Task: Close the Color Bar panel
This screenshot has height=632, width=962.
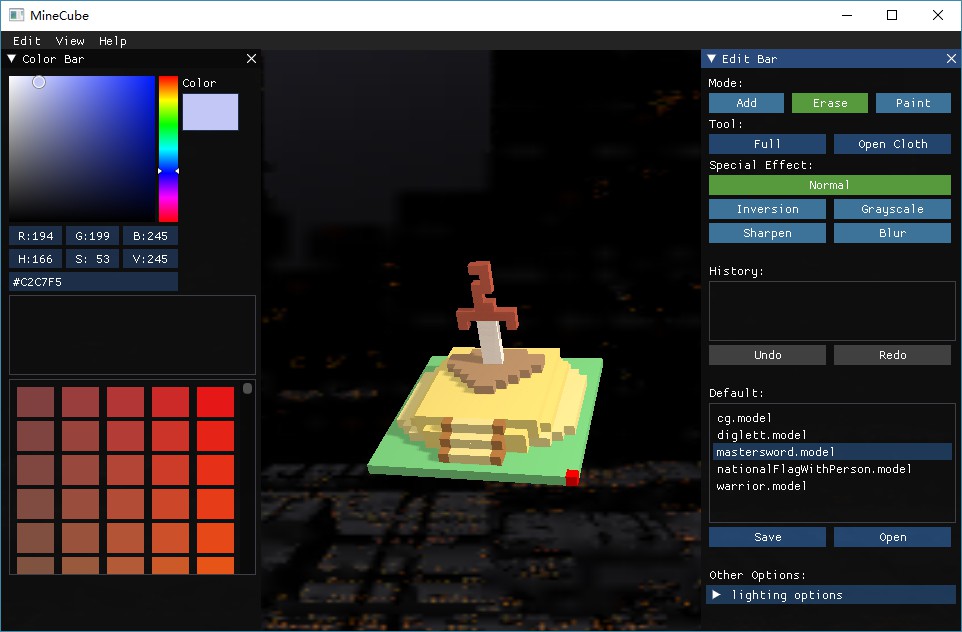Action: click(252, 58)
